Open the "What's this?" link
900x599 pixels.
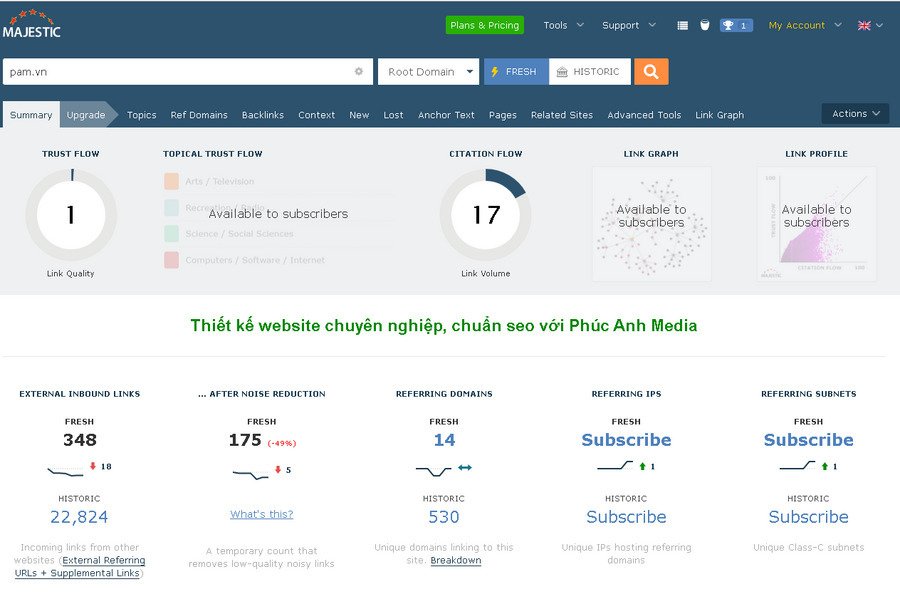tap(262, 514)
